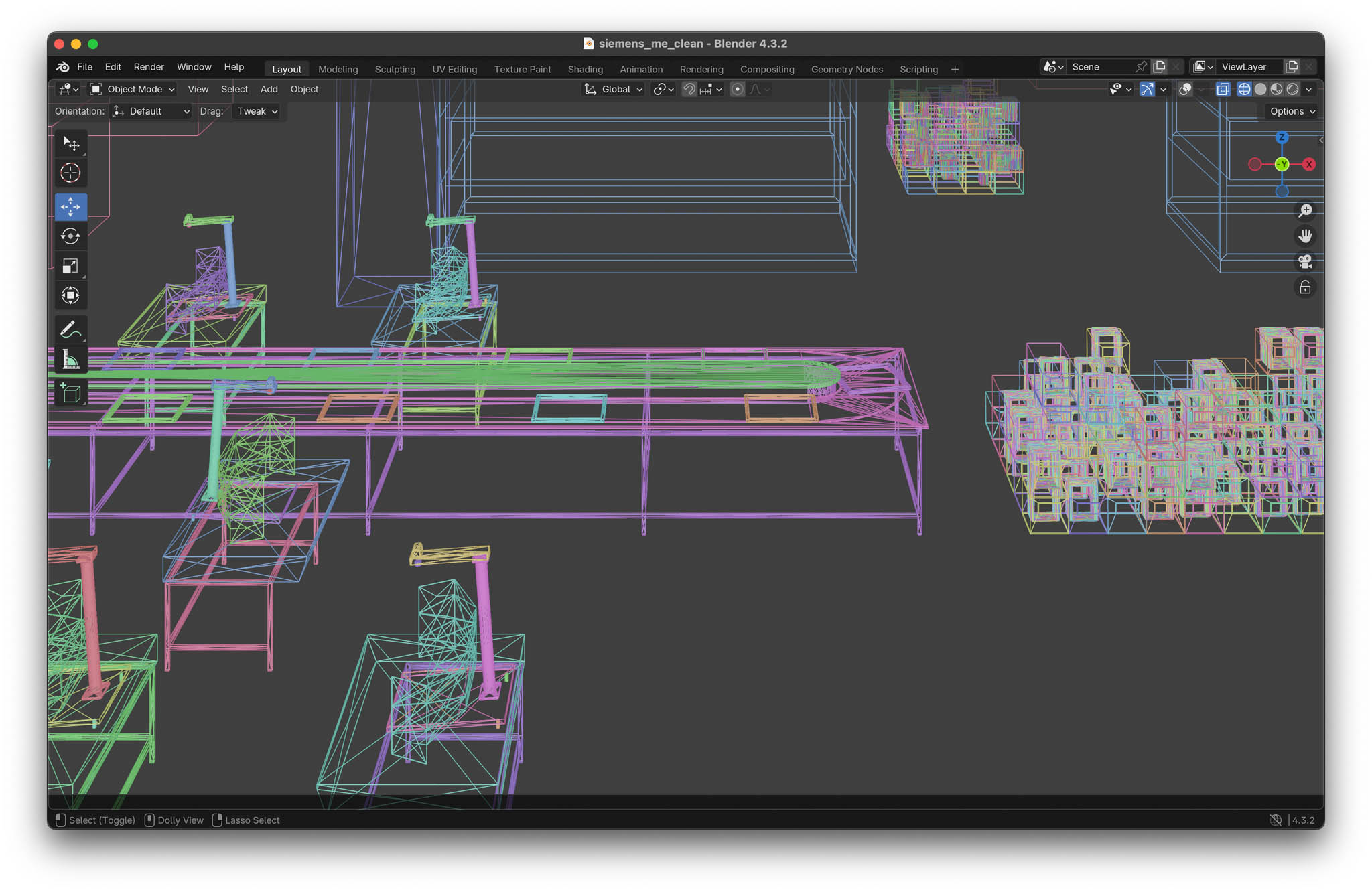This screenshot has height=892, width=1372.
Task: Activate the Add Cube tool
Action: point(70,393)
